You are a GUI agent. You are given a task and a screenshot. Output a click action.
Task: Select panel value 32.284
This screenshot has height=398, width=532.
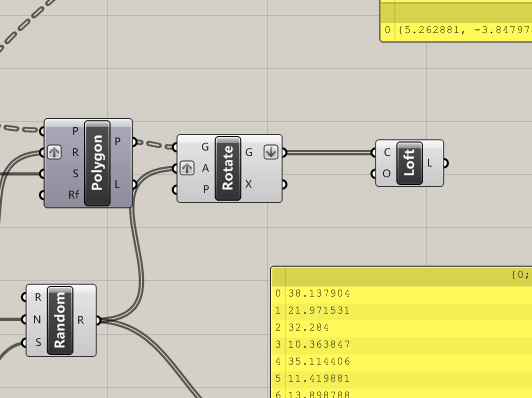click(x=308, y=327)
